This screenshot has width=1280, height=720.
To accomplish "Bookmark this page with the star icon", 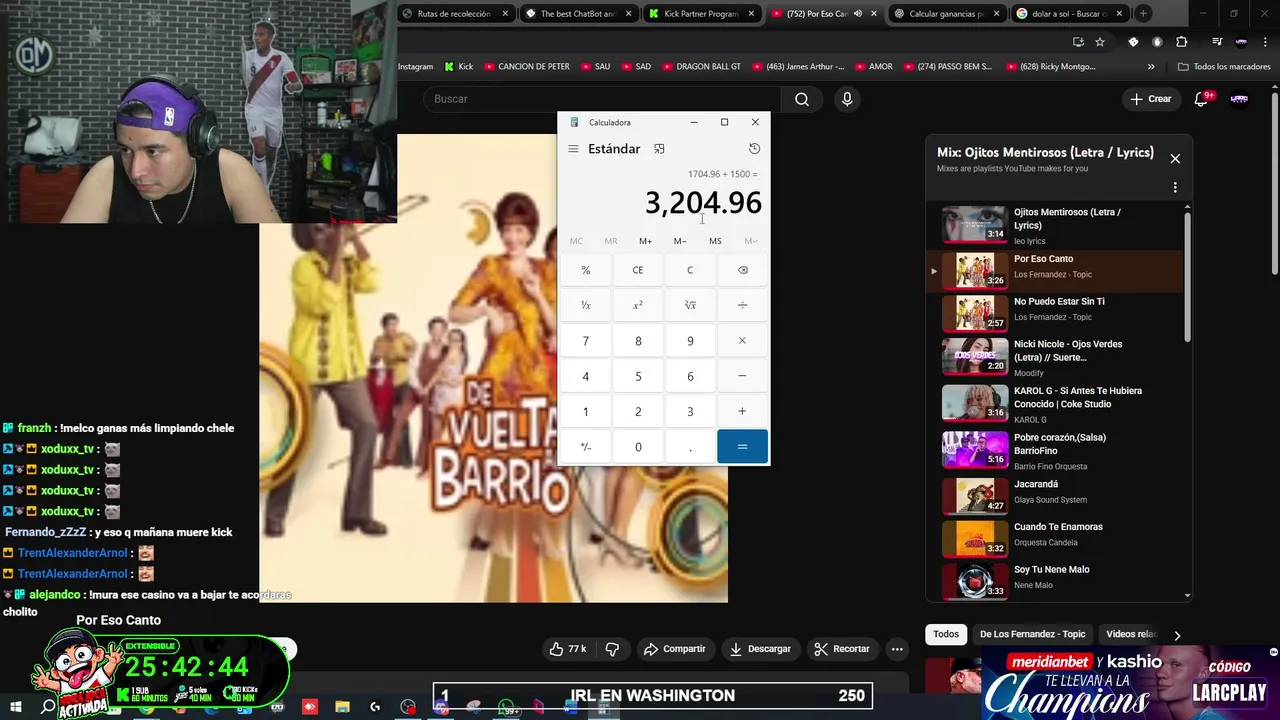I will pyautogui.click(x=1100, y=42).
